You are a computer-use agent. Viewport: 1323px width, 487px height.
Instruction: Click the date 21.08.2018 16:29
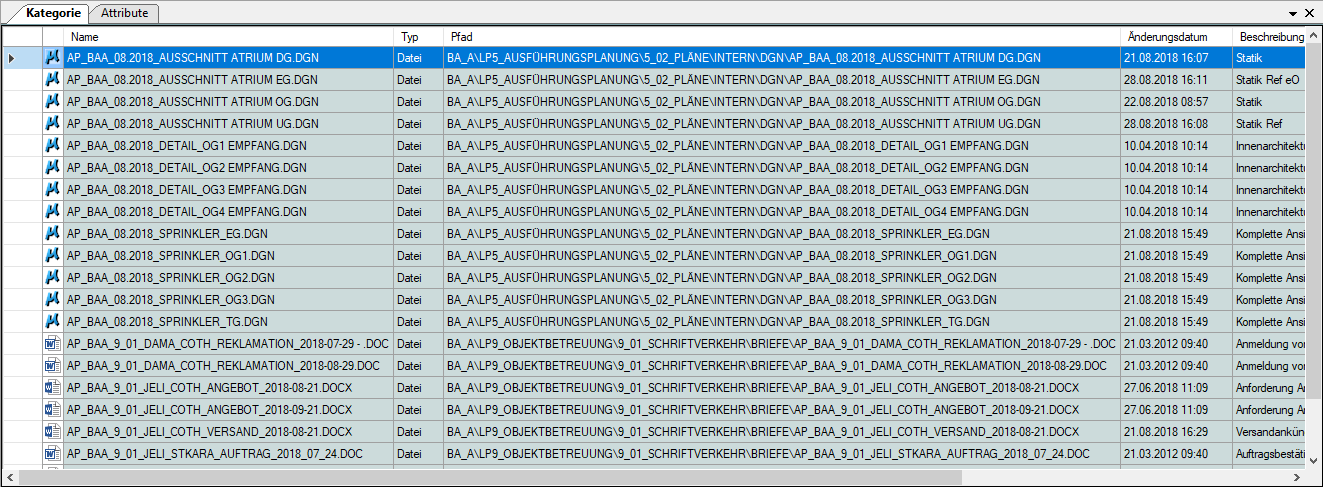point(1165,432)
